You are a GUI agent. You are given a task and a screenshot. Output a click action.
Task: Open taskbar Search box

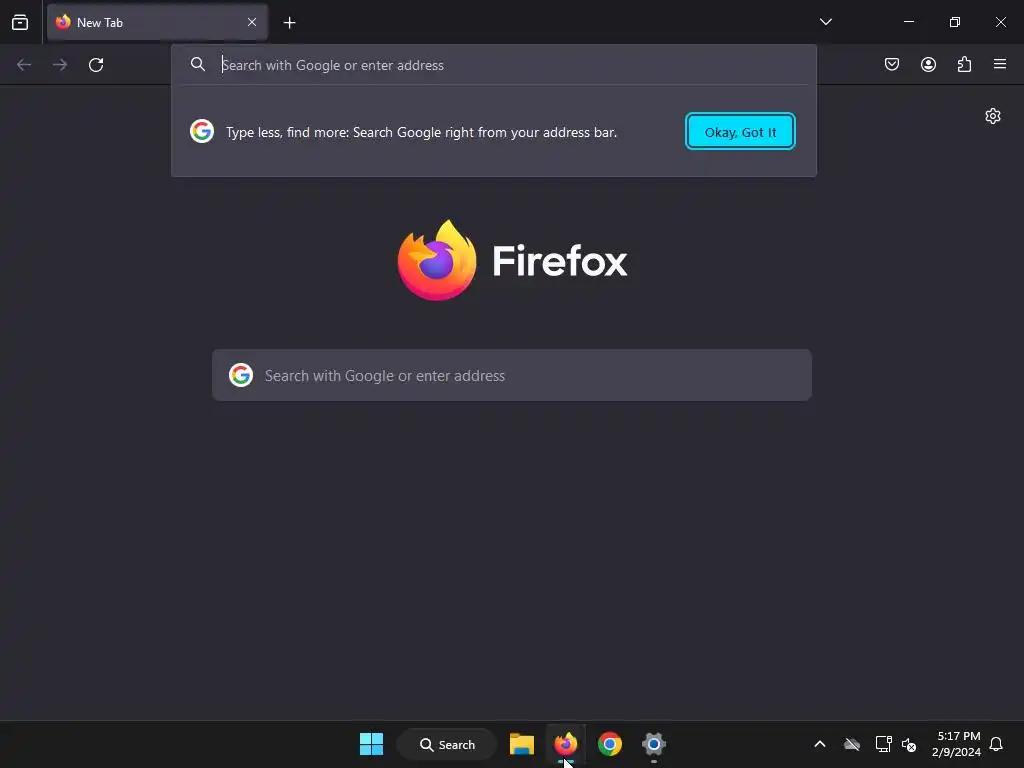tap(447, 744)
